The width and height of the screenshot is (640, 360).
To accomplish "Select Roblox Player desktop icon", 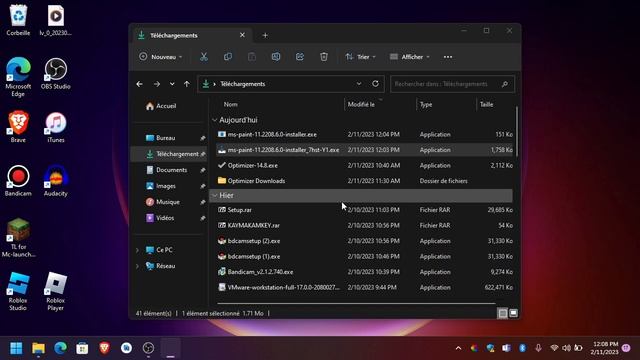I will 56,291.
